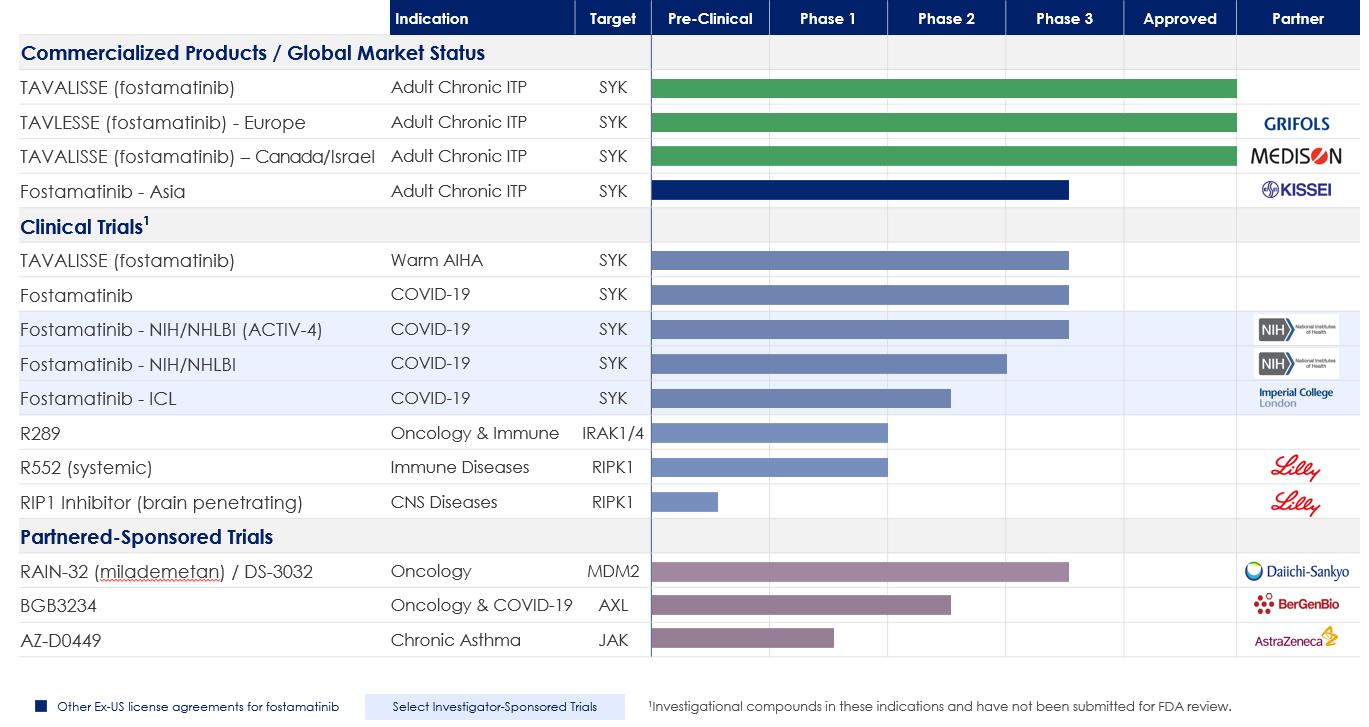Viewport: 1369px width, 727px height.
Task: Click the NIH logo in the ACTIV-4 row
Action: 1297,329
